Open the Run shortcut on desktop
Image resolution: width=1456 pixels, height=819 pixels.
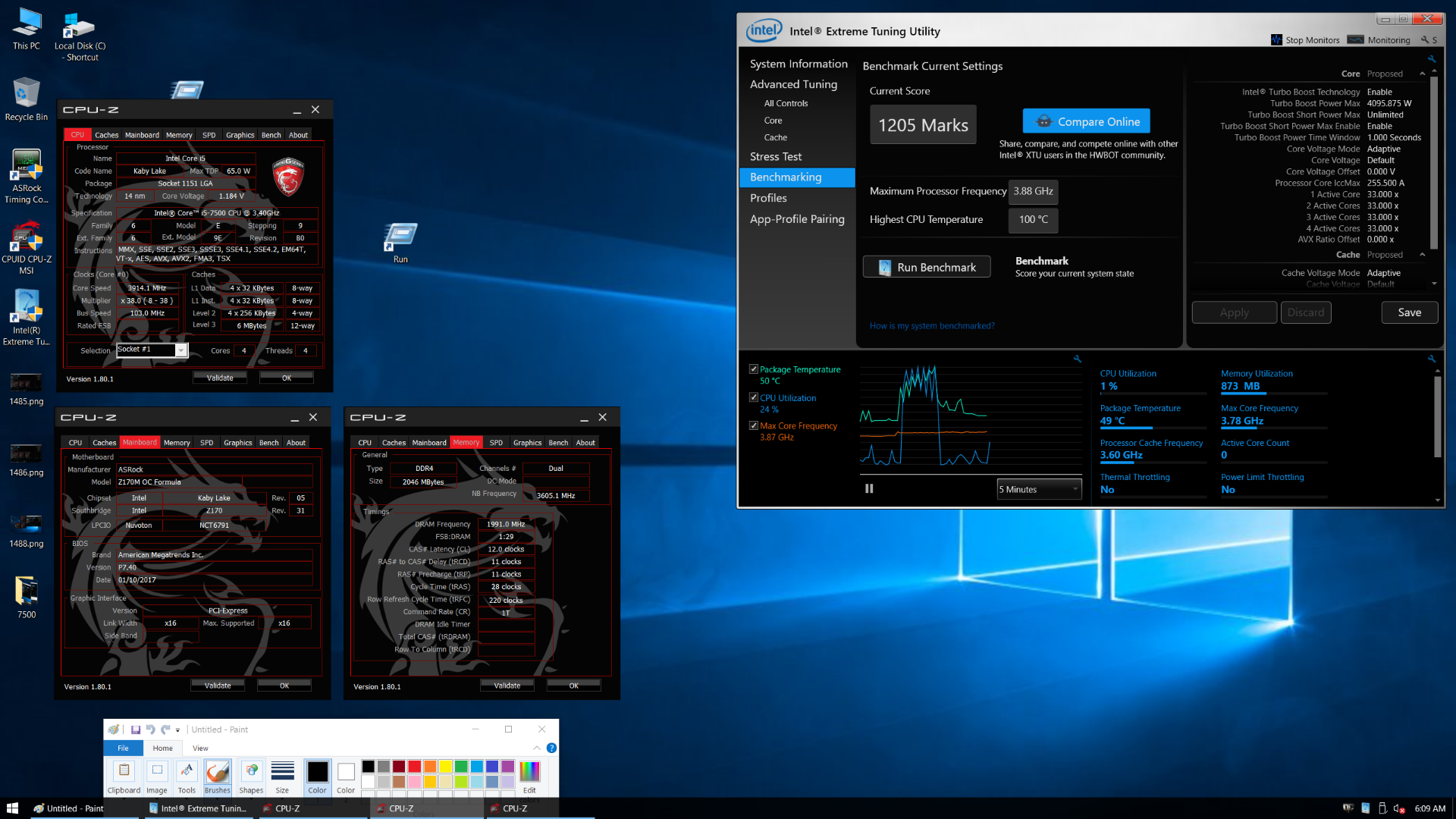coord(400,243)
